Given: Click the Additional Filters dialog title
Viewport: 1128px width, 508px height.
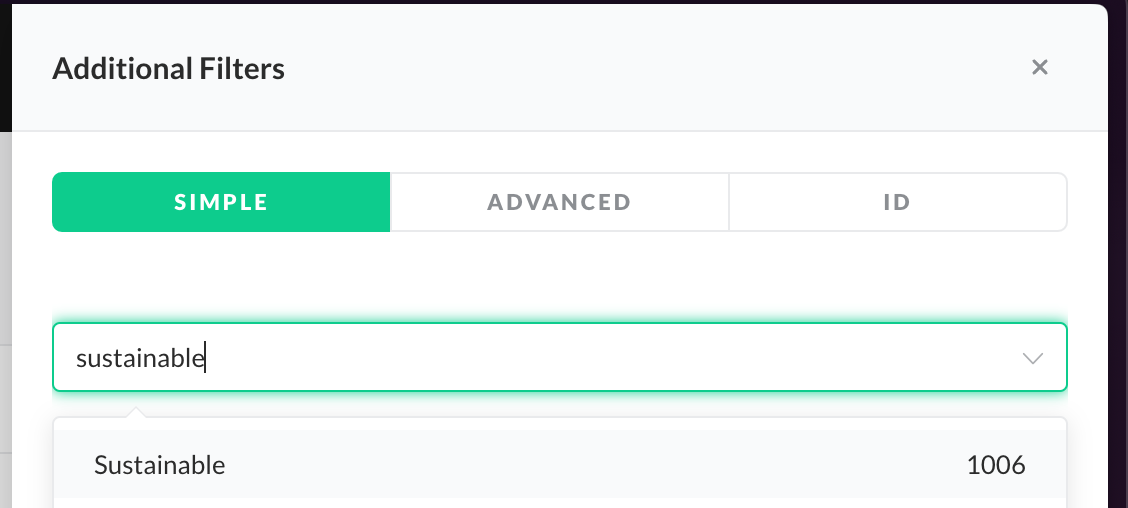Looking at the screenshot, I should click(x=168, y=69).
